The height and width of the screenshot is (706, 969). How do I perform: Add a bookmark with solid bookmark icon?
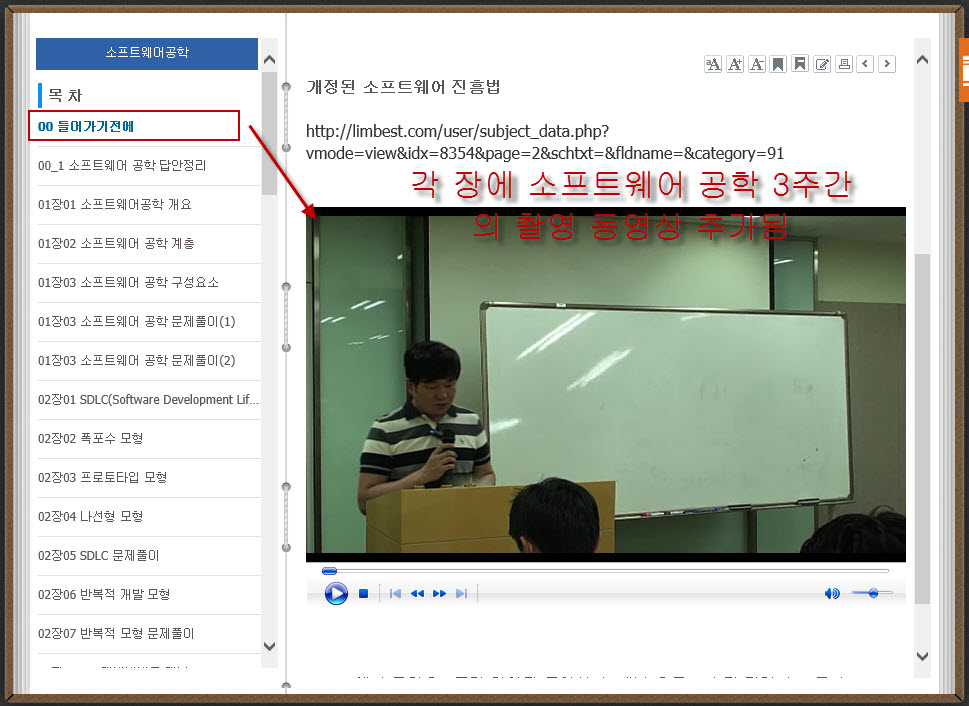click(778, 64)
